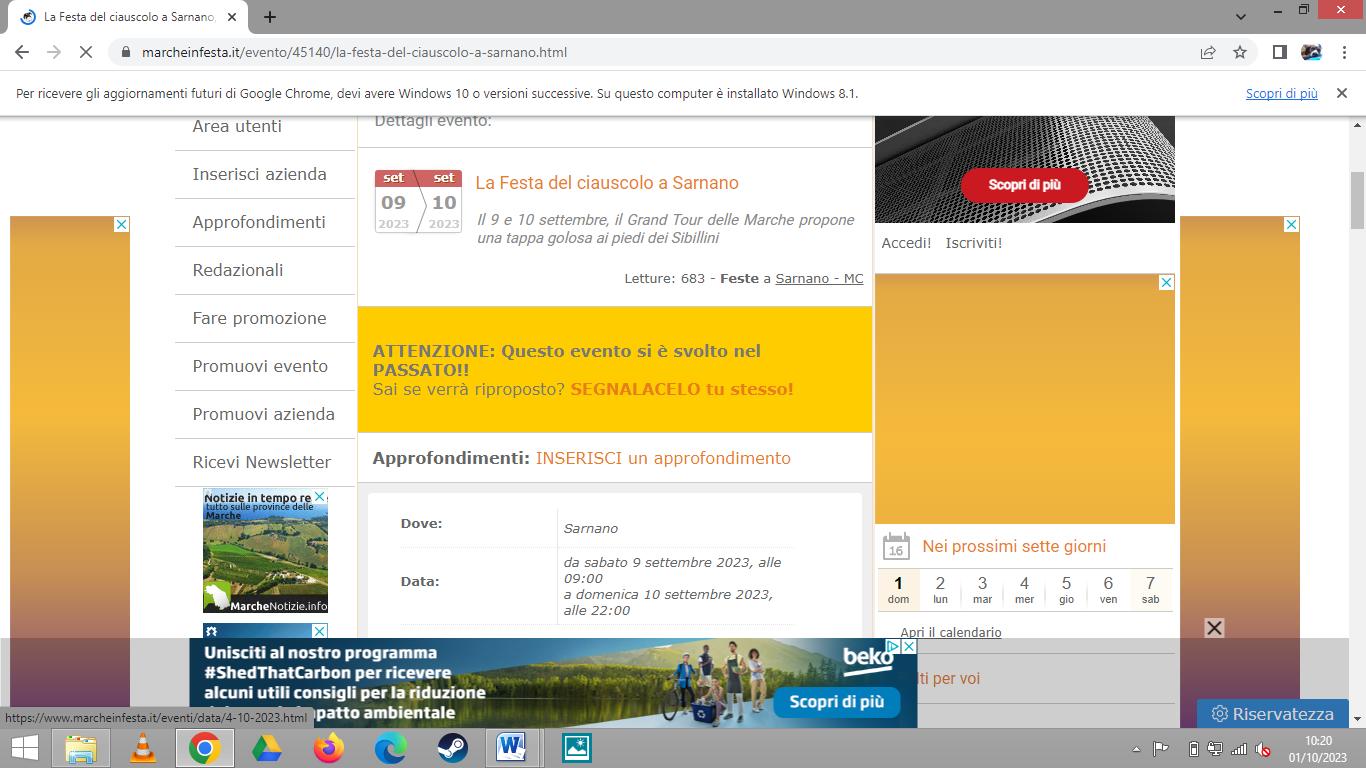Close the beko banner ad

908,646
